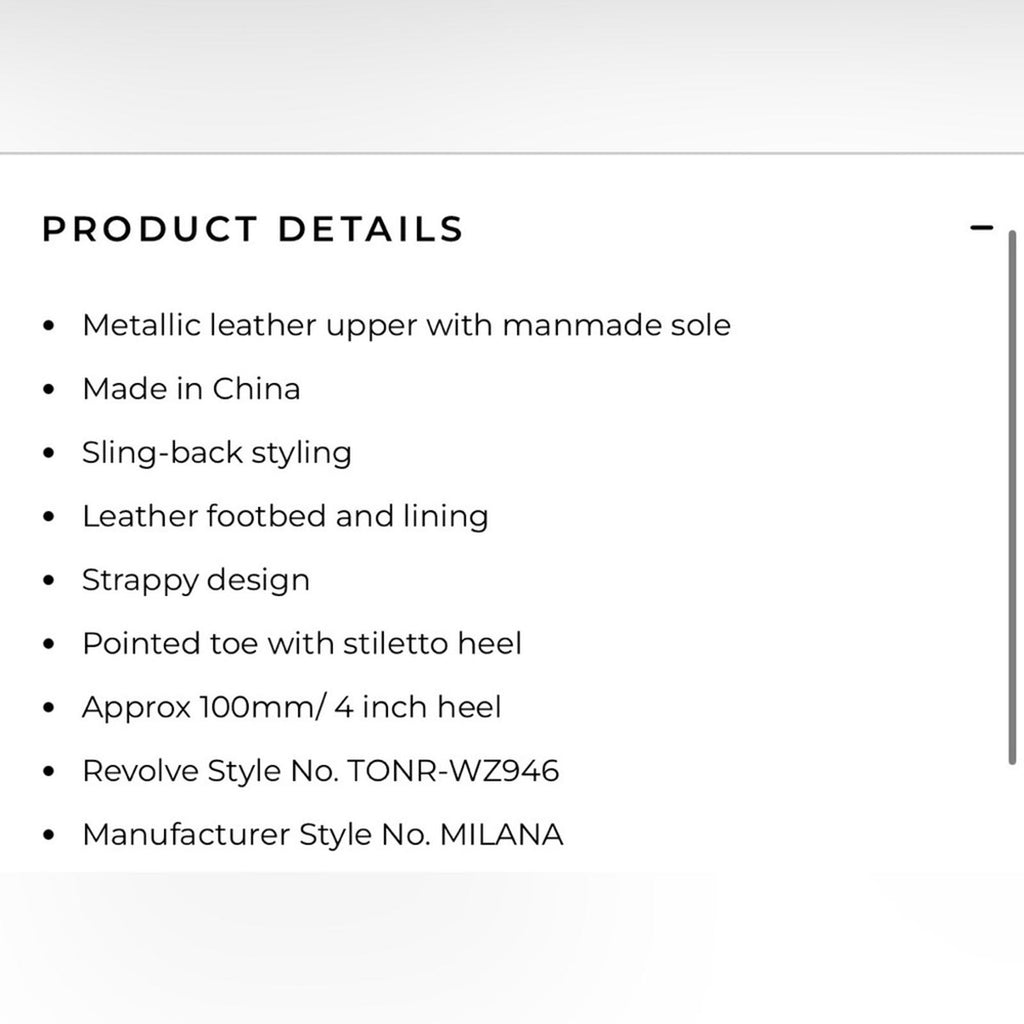1024x1024 pixels.
Task: Select the Product Details heading
Action: pyautogui.click(x=250, y=229)
